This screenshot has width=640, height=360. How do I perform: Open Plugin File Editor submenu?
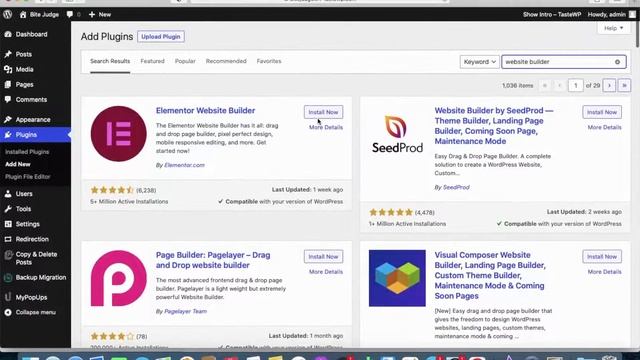tap(27, 177)
